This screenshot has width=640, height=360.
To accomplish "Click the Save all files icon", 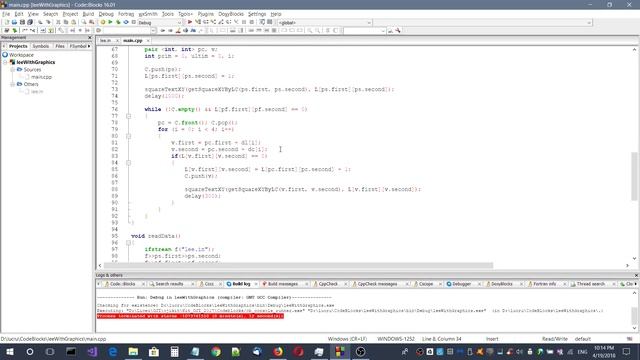I will tap(30, 22).
